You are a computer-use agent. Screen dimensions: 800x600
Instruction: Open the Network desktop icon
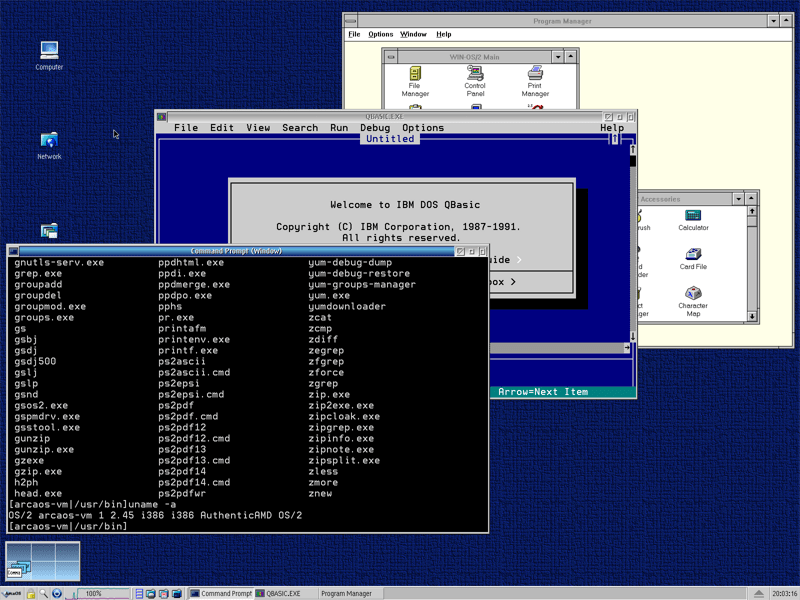tap(49, 140)
